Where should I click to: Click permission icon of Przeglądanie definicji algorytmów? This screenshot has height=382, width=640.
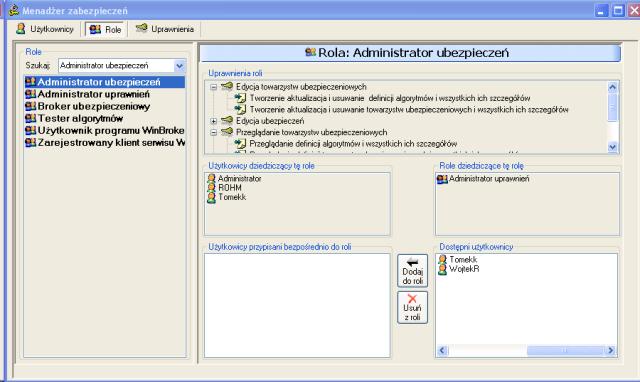coord(240,144)
